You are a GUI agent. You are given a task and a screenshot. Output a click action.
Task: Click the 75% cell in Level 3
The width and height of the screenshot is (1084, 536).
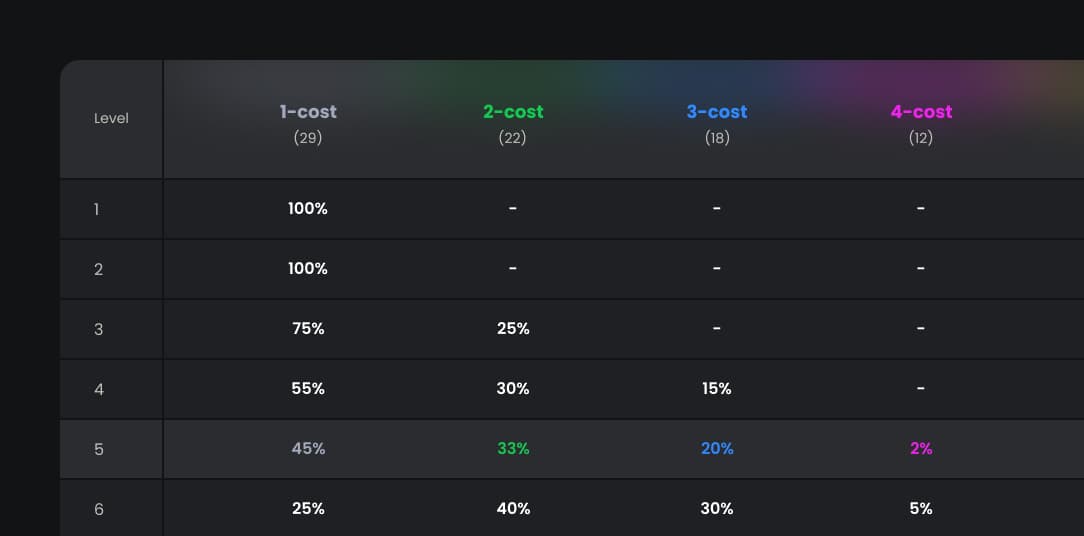coord(308,329)
